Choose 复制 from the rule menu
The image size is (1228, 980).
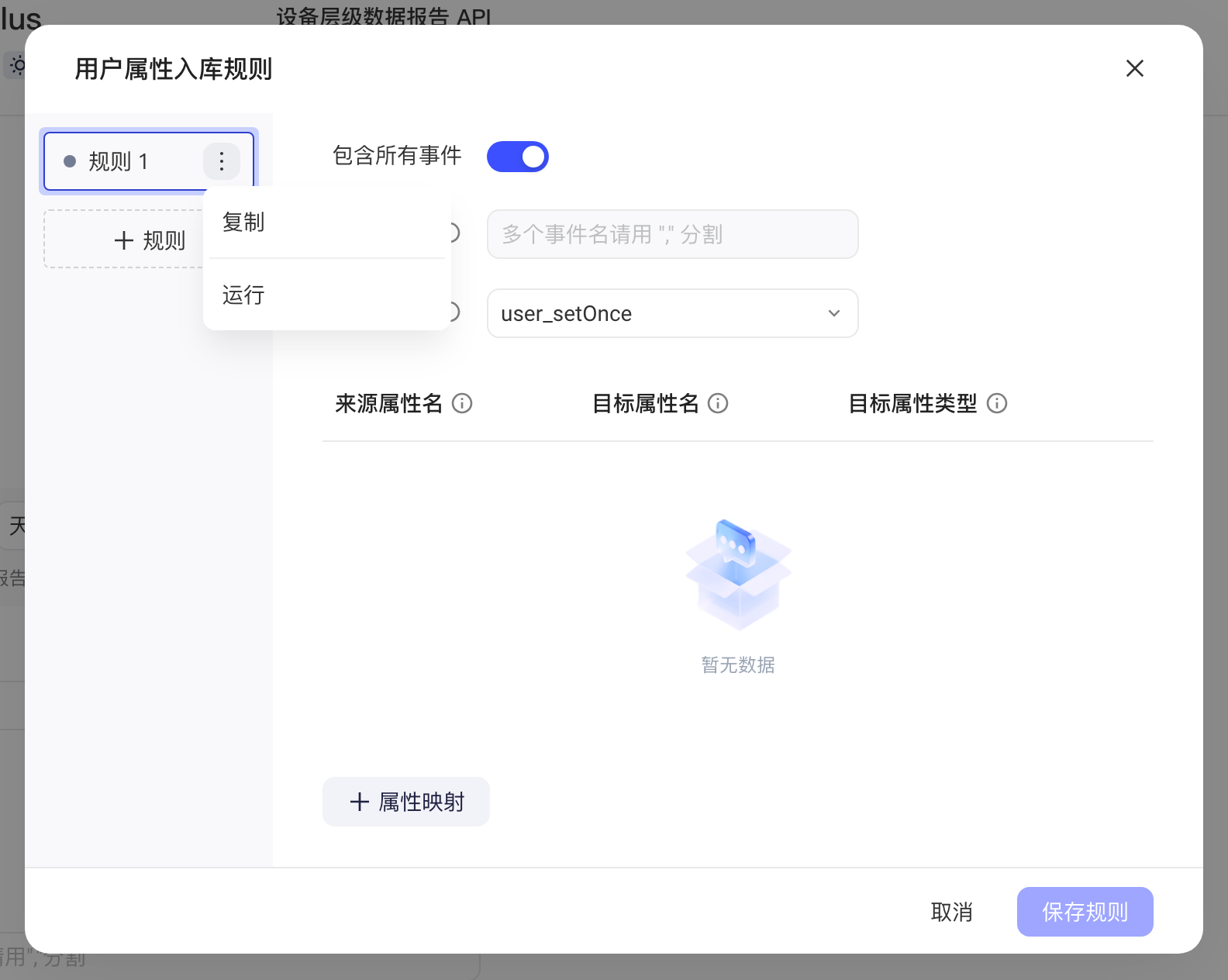[x=327, y=223]
